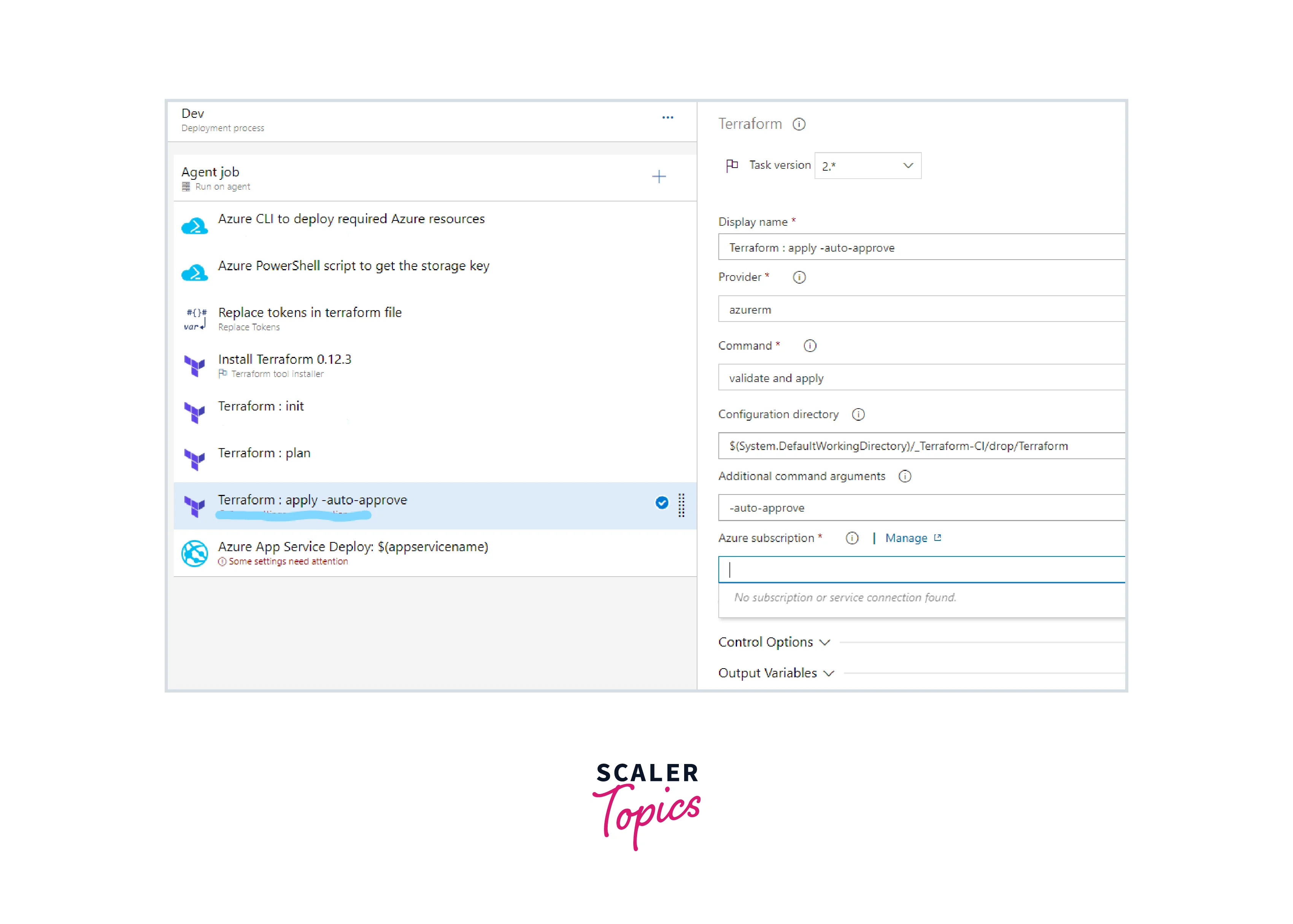Open the Azure PowerShell storage key task
This screenshot has width=1293, height=924.
(353, 266)
